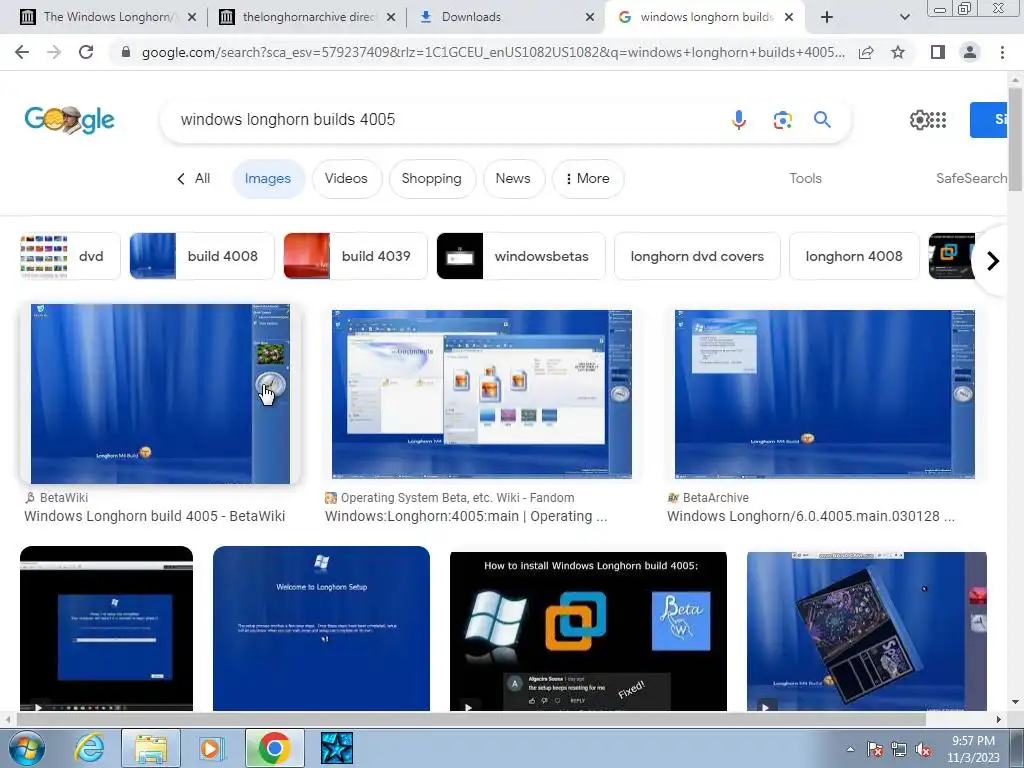Expand the tab search dropdown arrow

pos(904,17)
